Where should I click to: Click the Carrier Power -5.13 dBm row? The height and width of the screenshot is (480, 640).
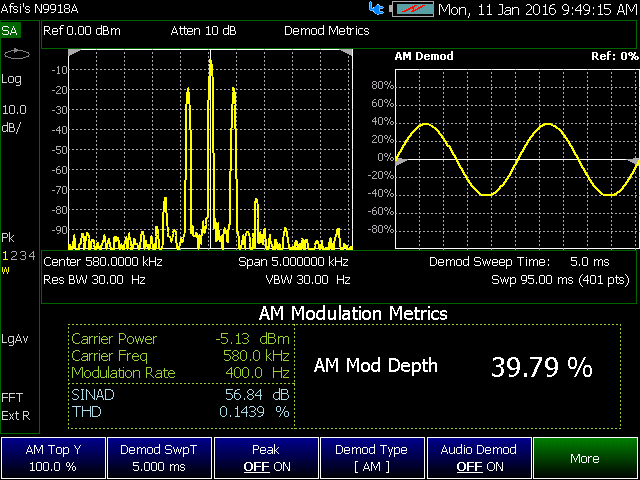[x=180, y=339]
